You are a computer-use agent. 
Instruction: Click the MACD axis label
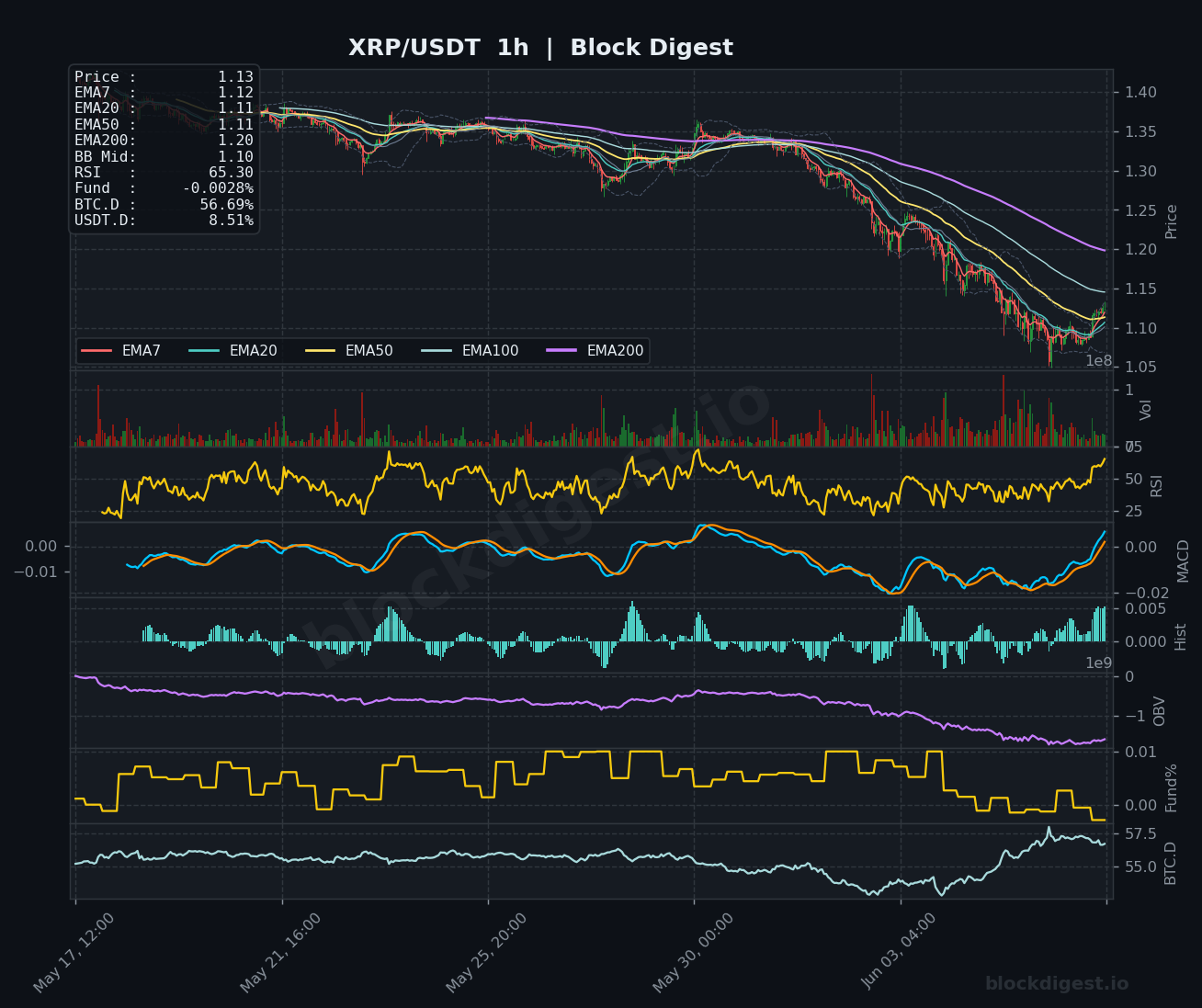pyautogui.click(x=1183, y=561)
